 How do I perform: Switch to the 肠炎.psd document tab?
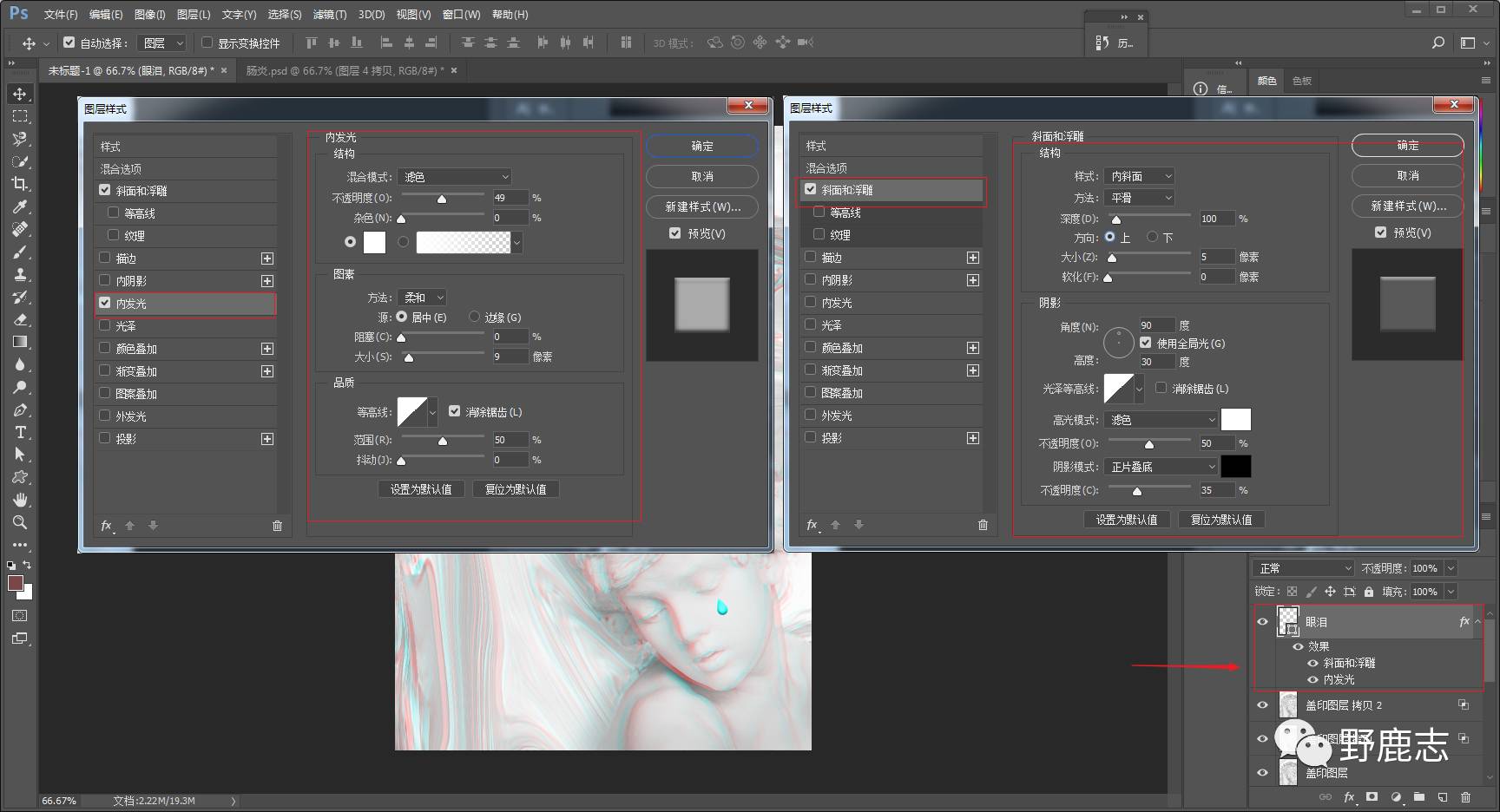(x=344, y=70)
